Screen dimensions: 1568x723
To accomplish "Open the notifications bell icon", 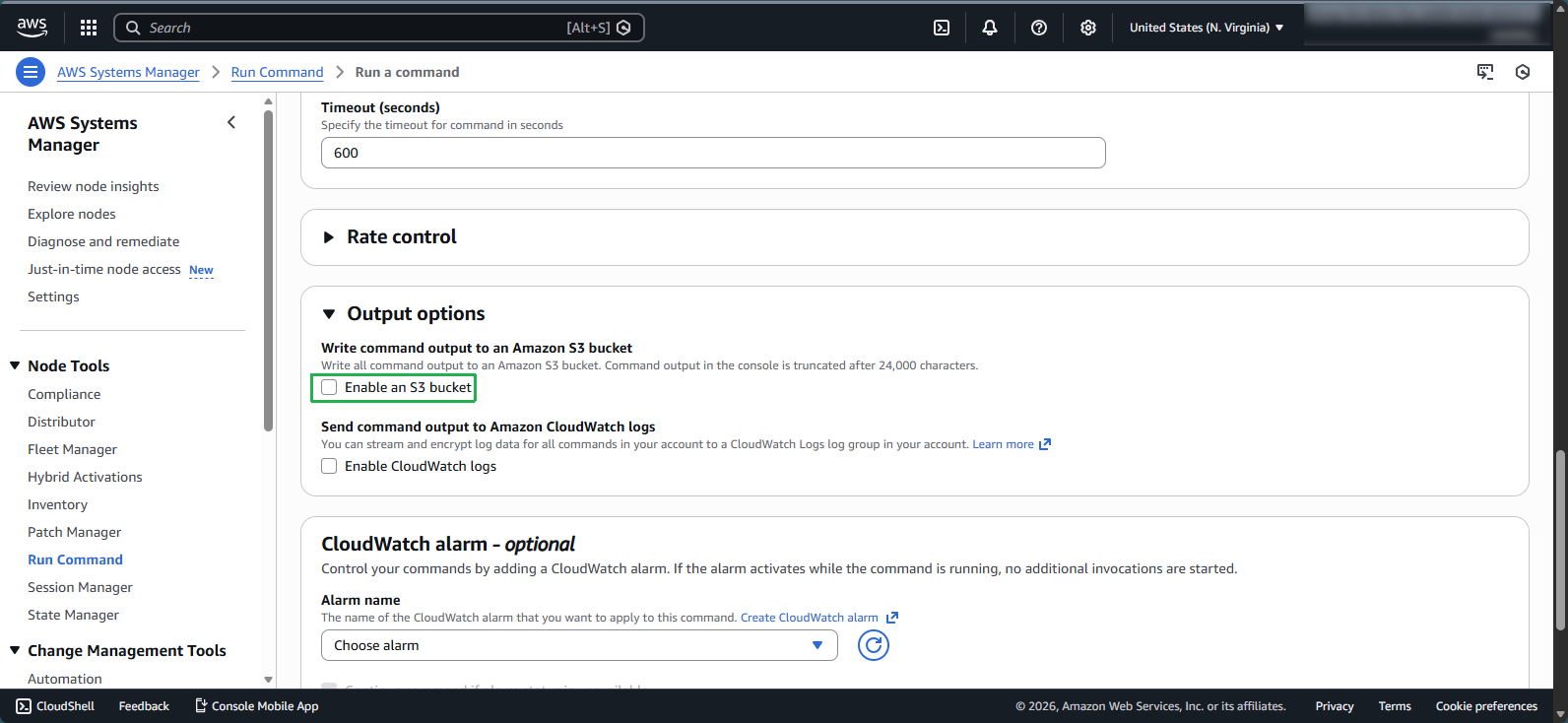I will click(x=990, y=28).
